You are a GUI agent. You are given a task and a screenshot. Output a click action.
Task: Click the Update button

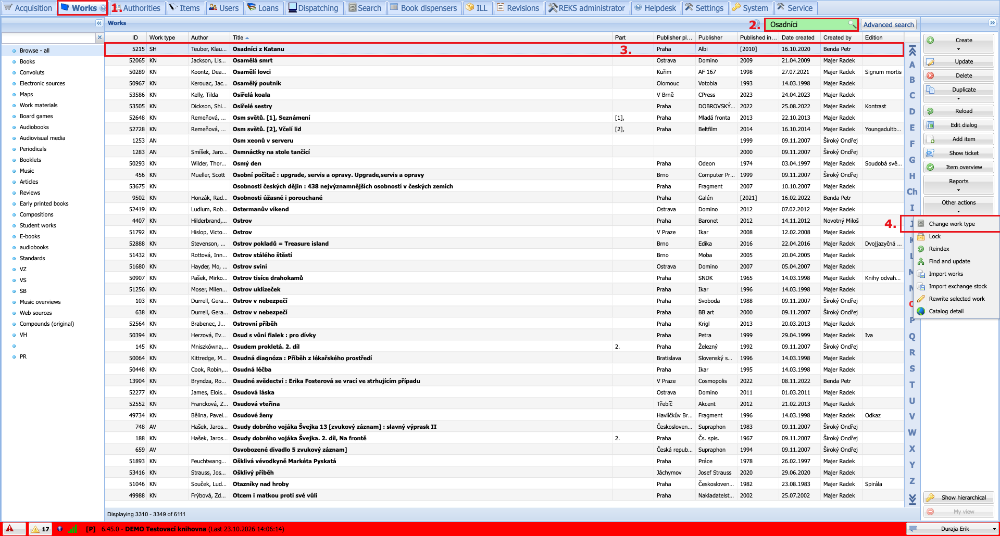959,62
